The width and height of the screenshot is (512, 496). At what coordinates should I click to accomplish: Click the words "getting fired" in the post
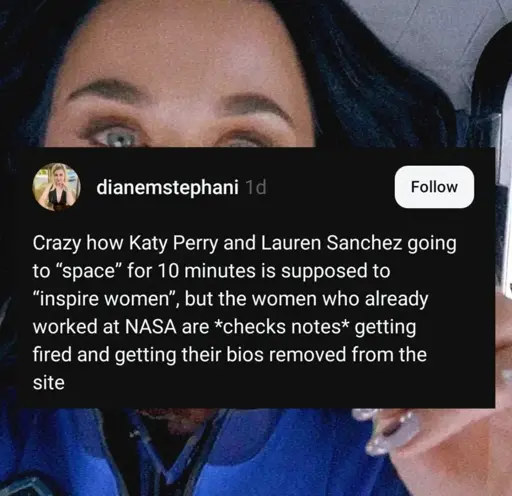pyautogui.click(x=224, y=341)
